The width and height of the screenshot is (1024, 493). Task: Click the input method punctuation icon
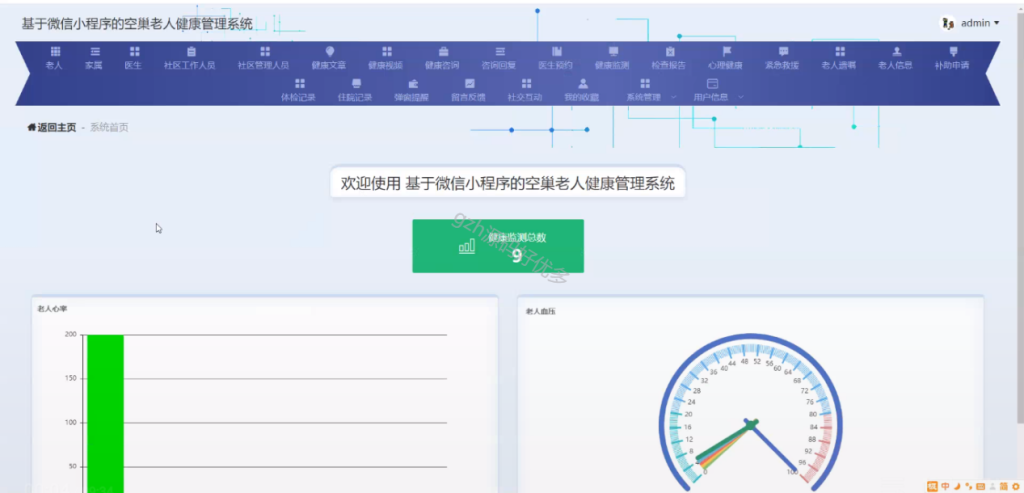[x=968, y=486]
